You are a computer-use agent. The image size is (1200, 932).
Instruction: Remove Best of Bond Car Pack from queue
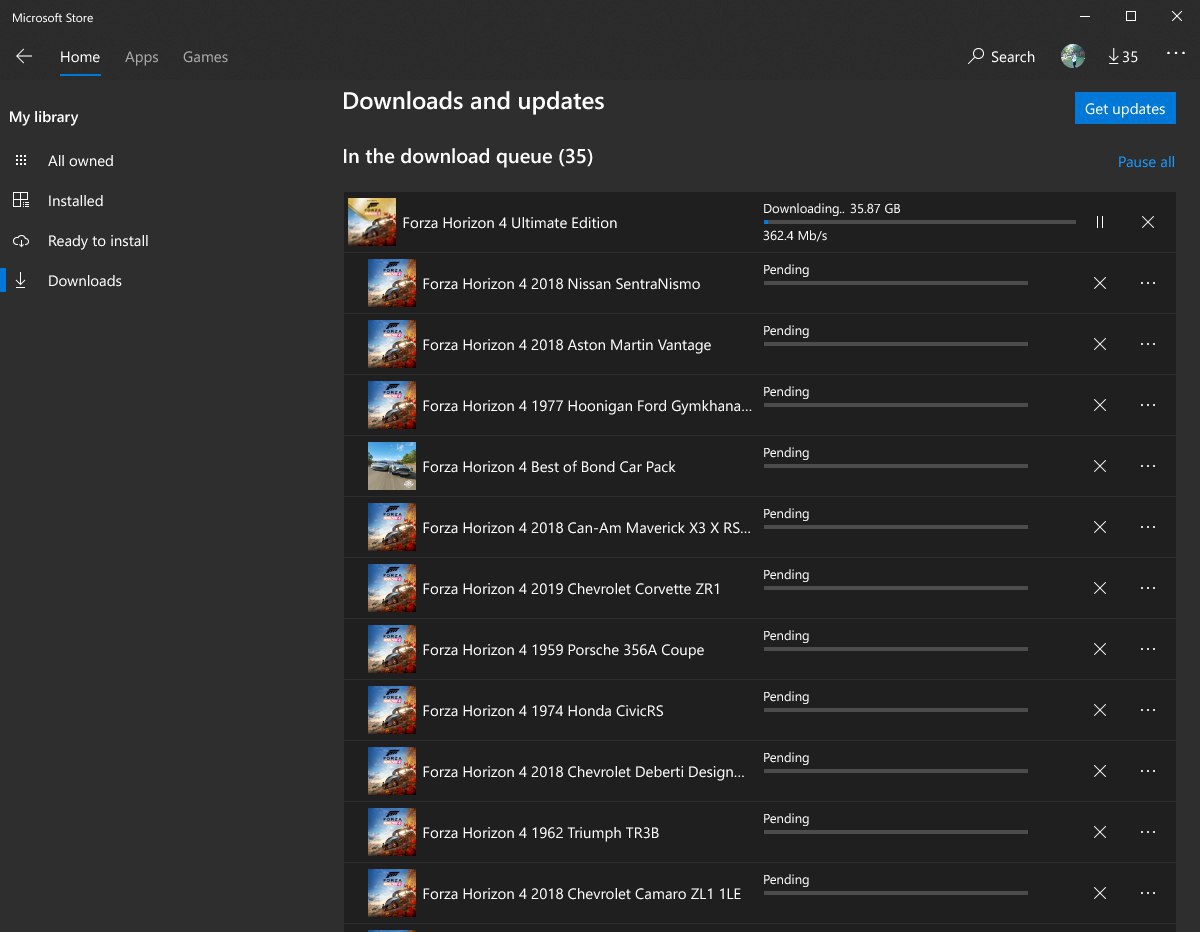coord(1100,466)
